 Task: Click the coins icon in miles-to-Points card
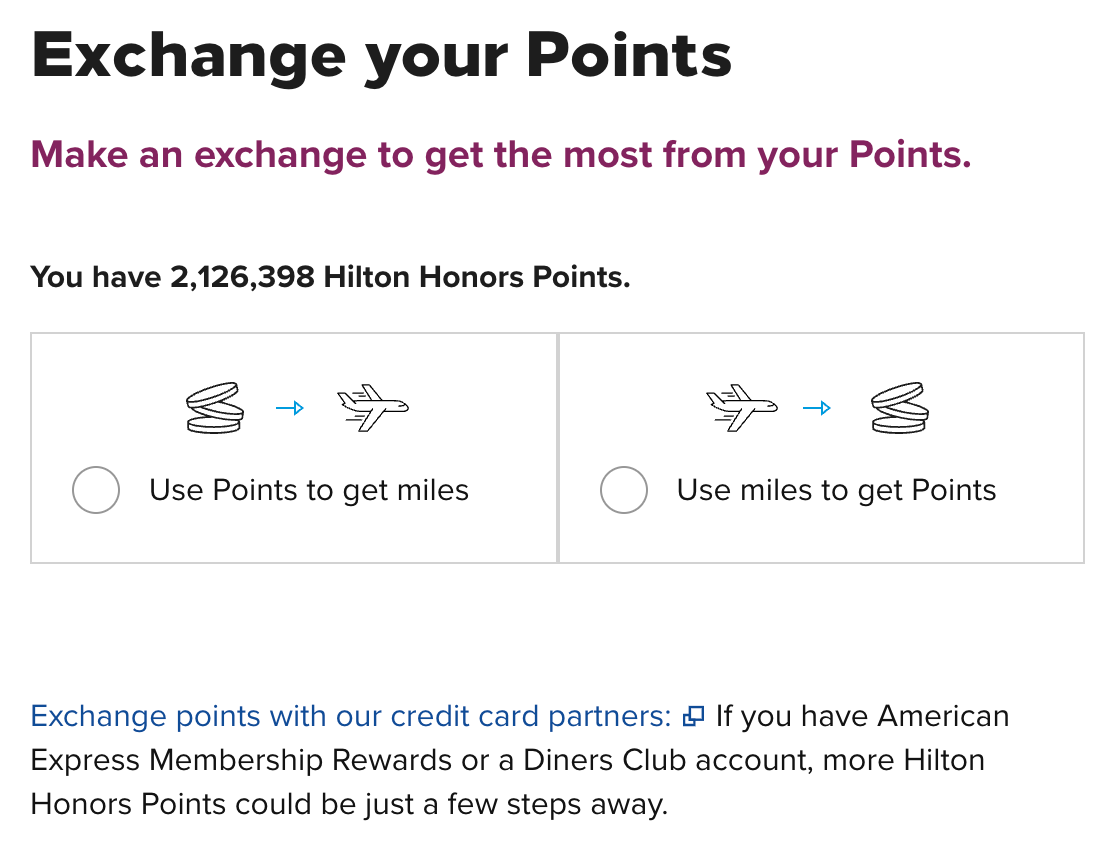point(899,407)
